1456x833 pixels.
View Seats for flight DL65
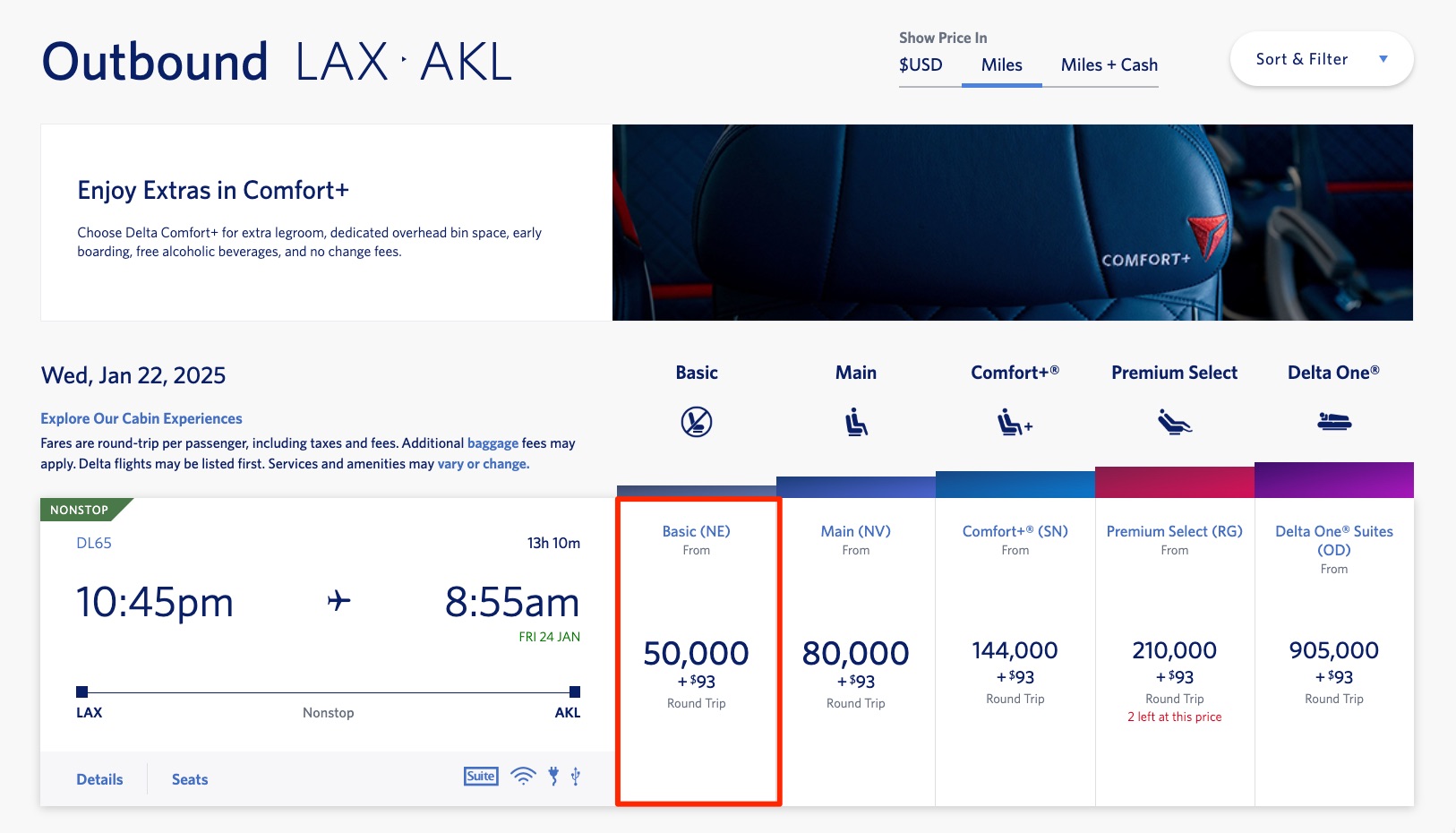[190, 778]
